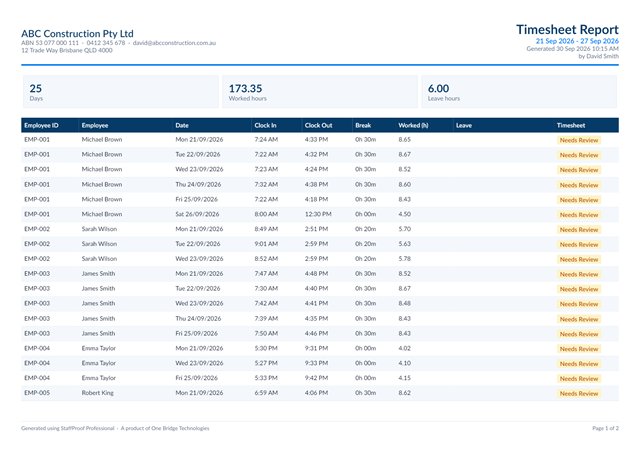Click Needs Review badge for Michael Brown Sat 26/09/2026
The width and height of the screenshot is (640, 452).
(x=579, y=215)
